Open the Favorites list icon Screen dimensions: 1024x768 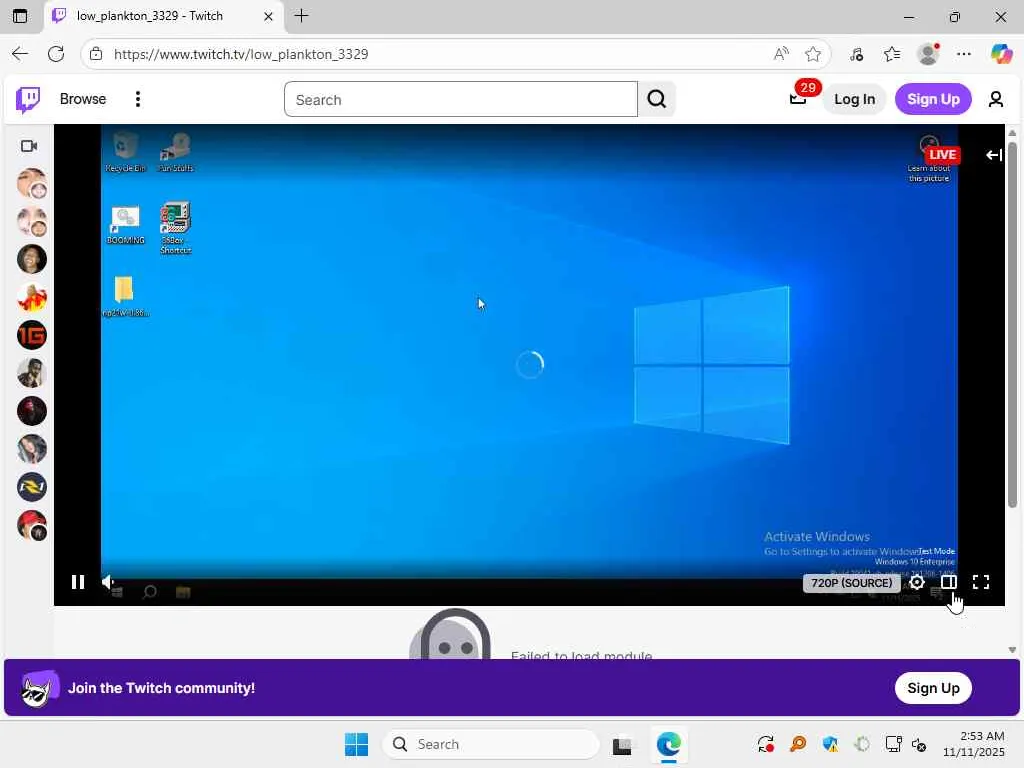pos(892,54)
